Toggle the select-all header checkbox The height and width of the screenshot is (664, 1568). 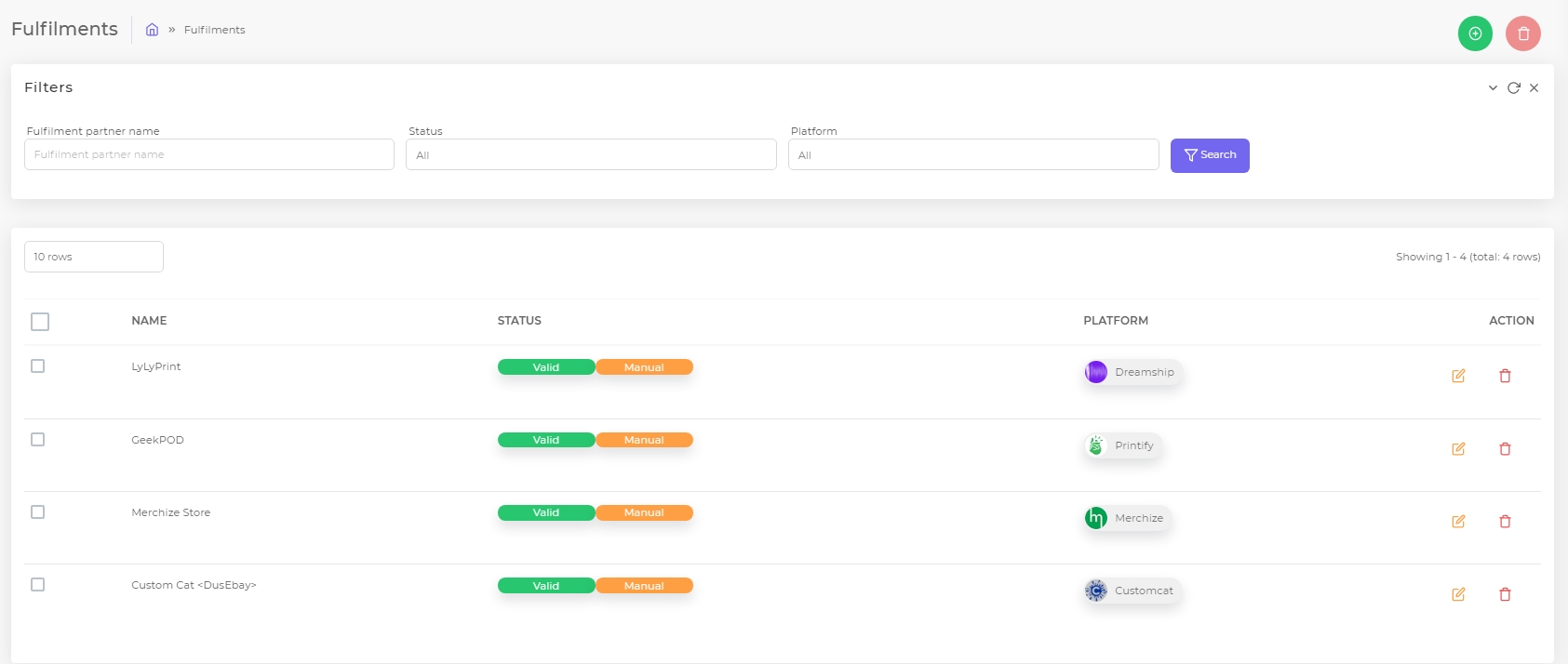point(40,322)
